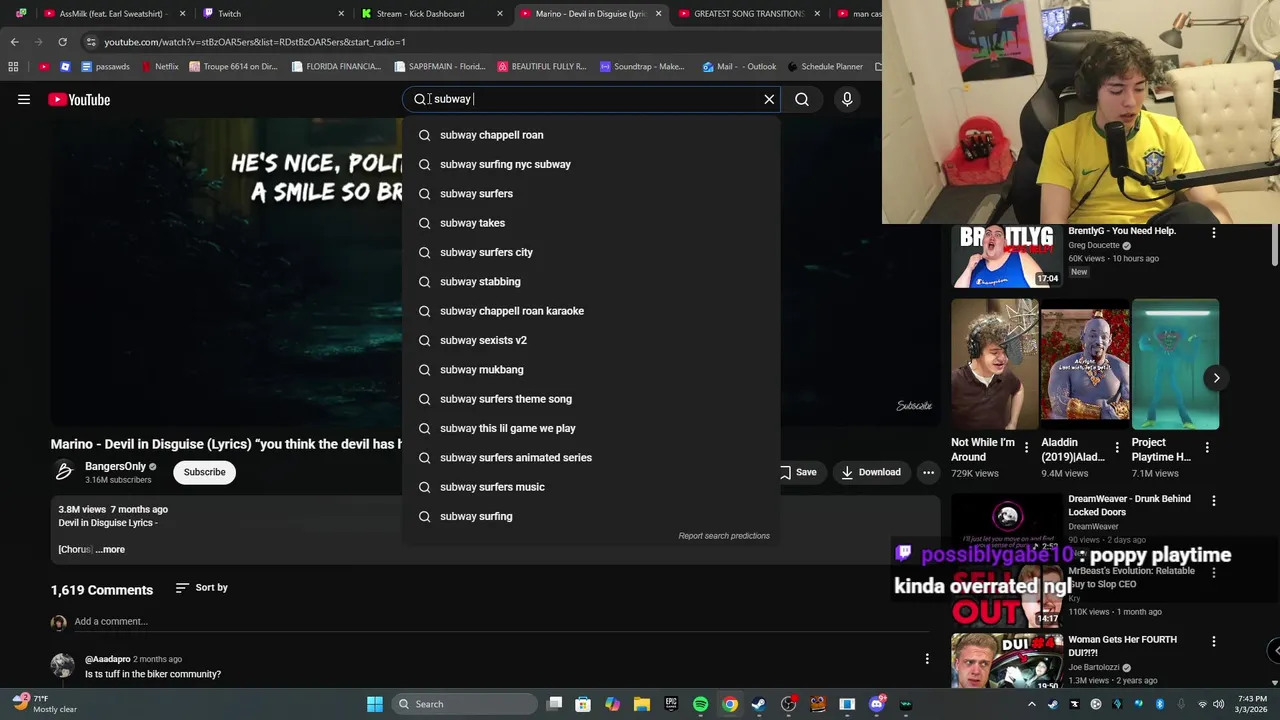Close the 'Marino - Devil in Disguise' tab
Image resolution: width=1280 pixels, height=720 pixels.
pos(658,14)
